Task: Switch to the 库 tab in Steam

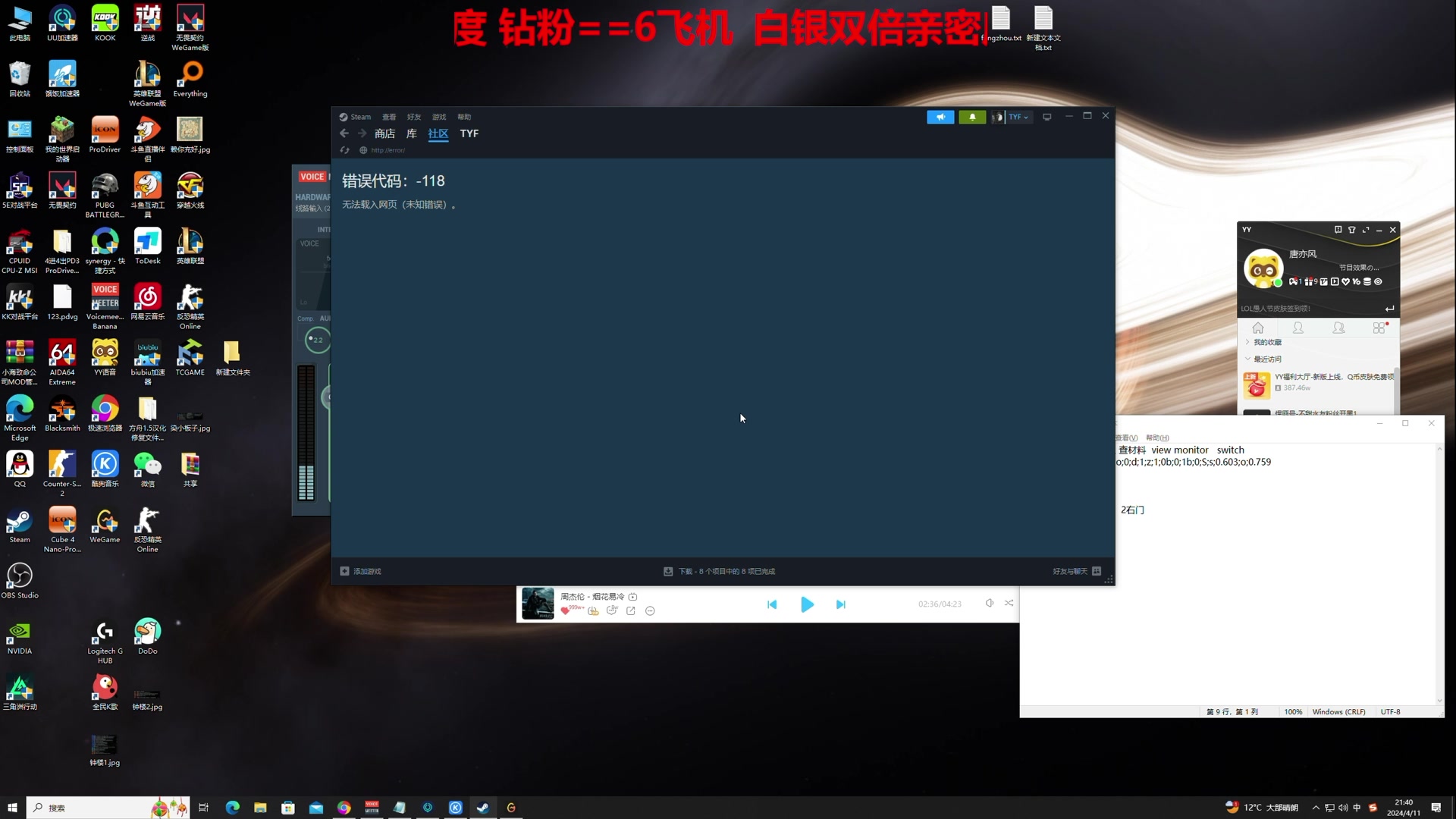Action: [411, 133]
